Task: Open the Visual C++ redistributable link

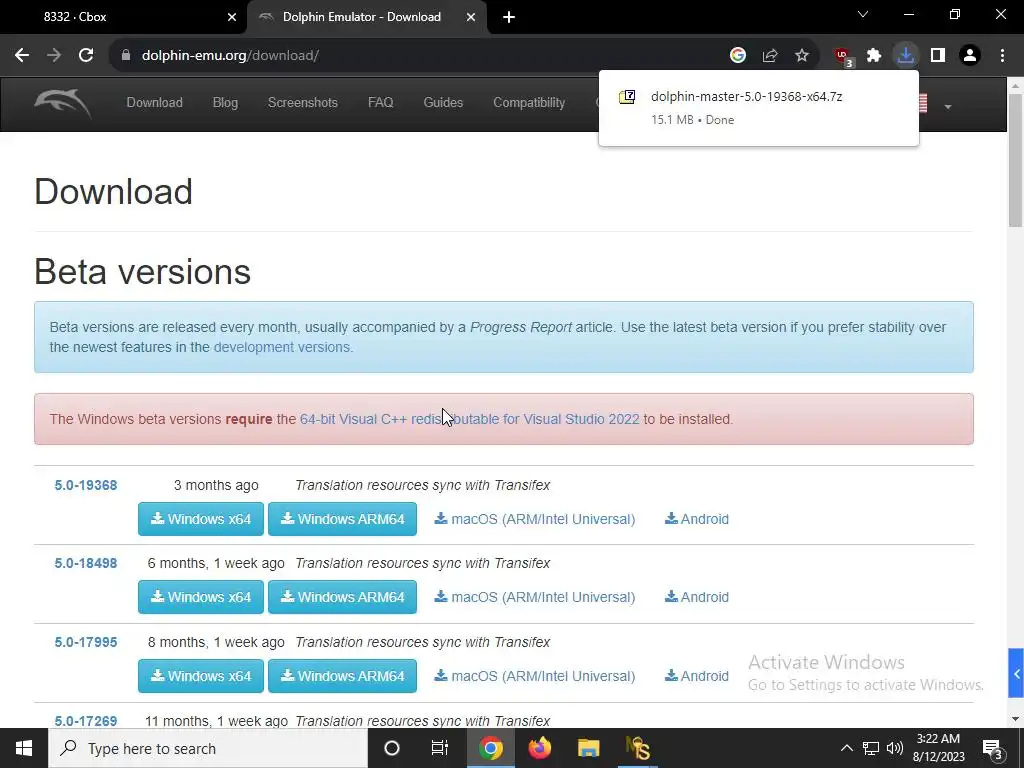Action: tap(470, 419)
